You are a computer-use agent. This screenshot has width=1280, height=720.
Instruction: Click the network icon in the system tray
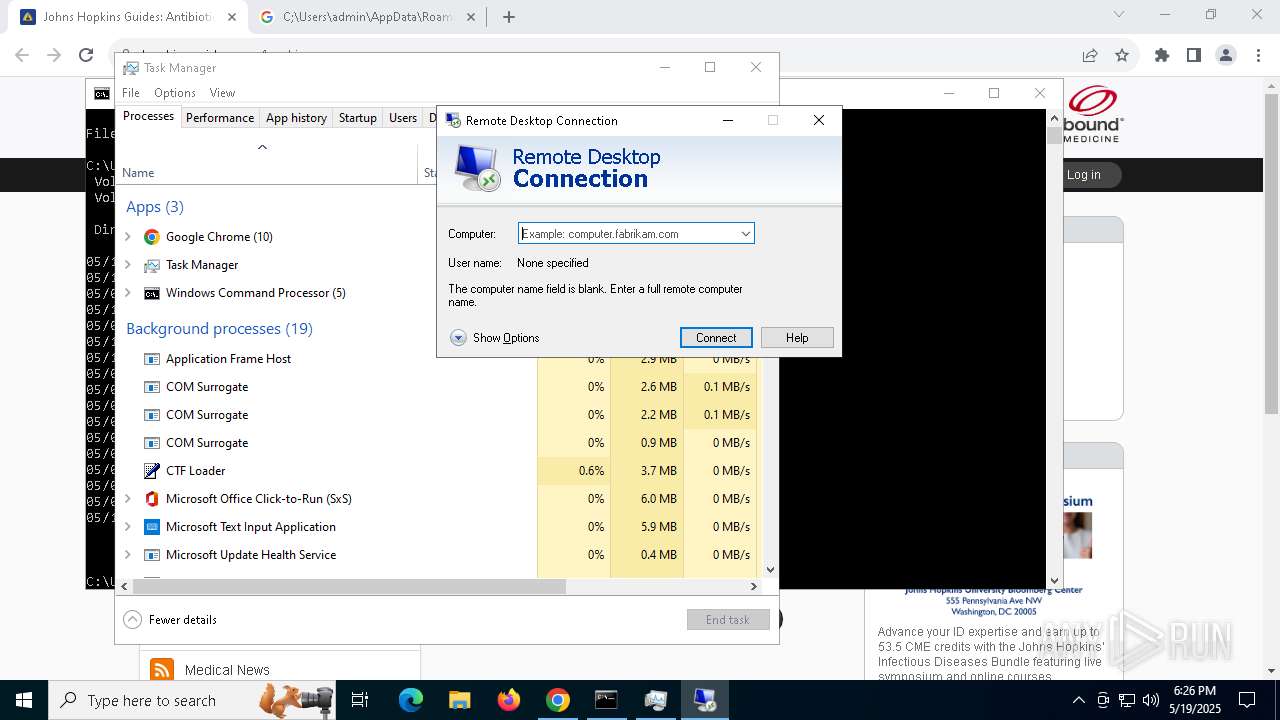1127,700
